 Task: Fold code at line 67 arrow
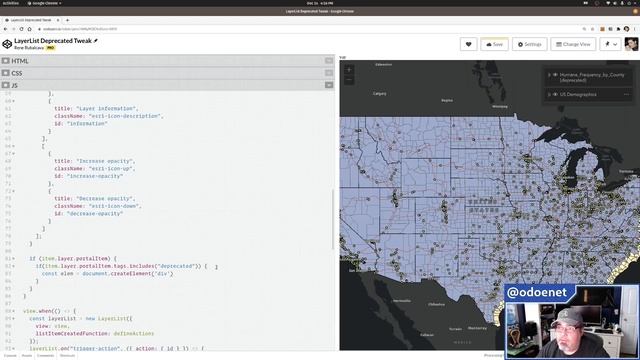13,153
